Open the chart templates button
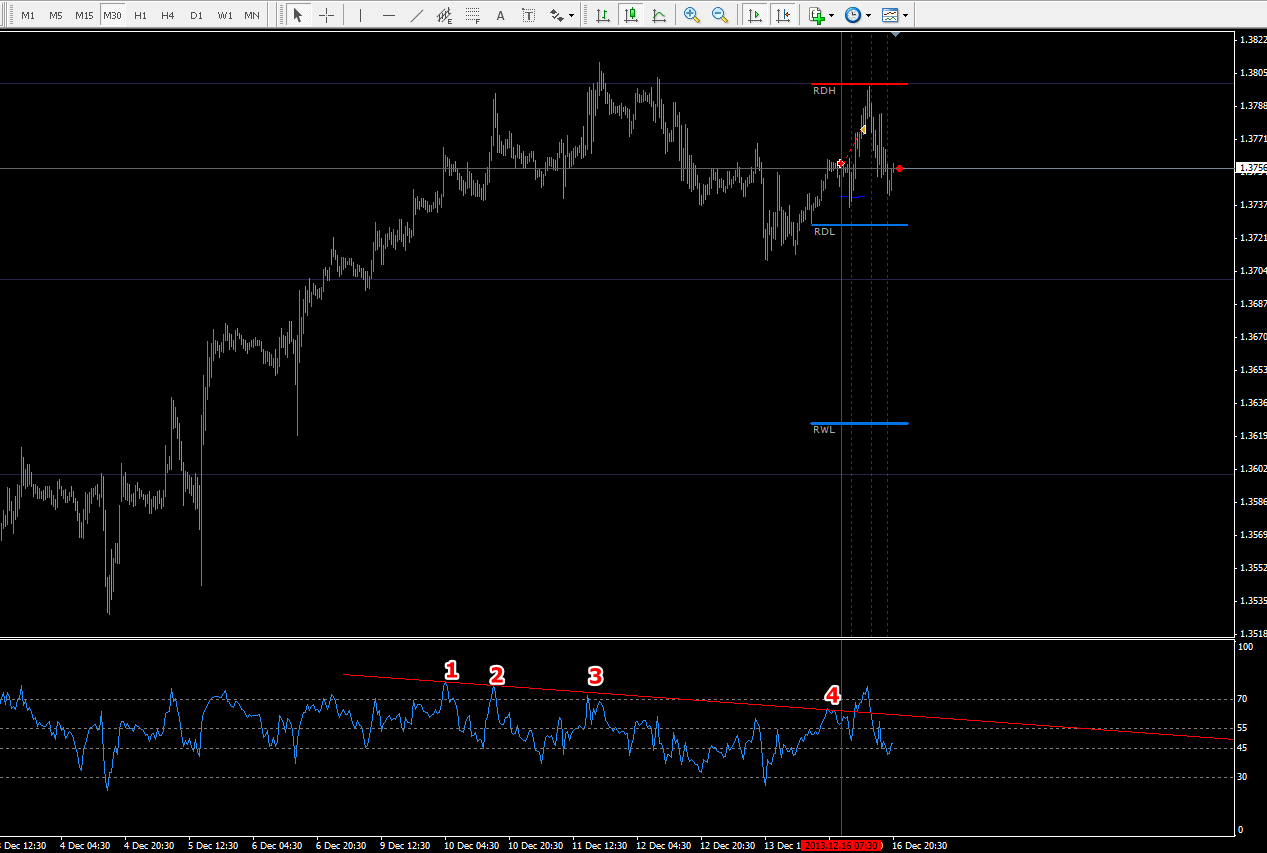 pyautogui.click(x=890, y=15)
